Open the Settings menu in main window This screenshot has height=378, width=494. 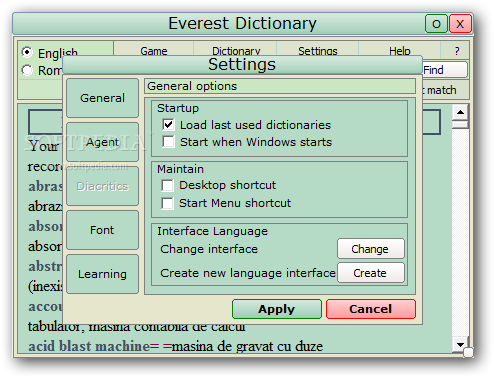tap(318, 51)
